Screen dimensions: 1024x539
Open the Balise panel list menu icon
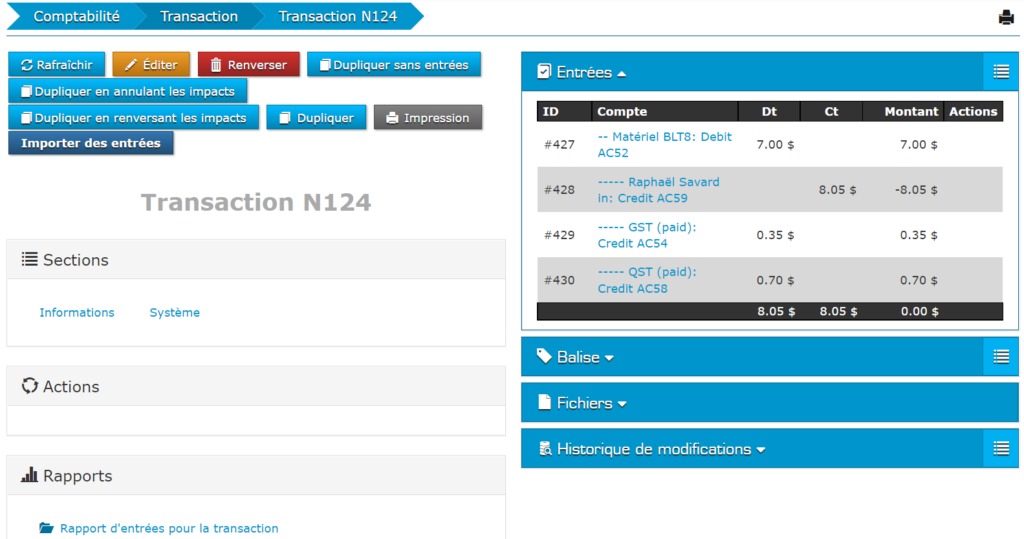(1001, 357)
